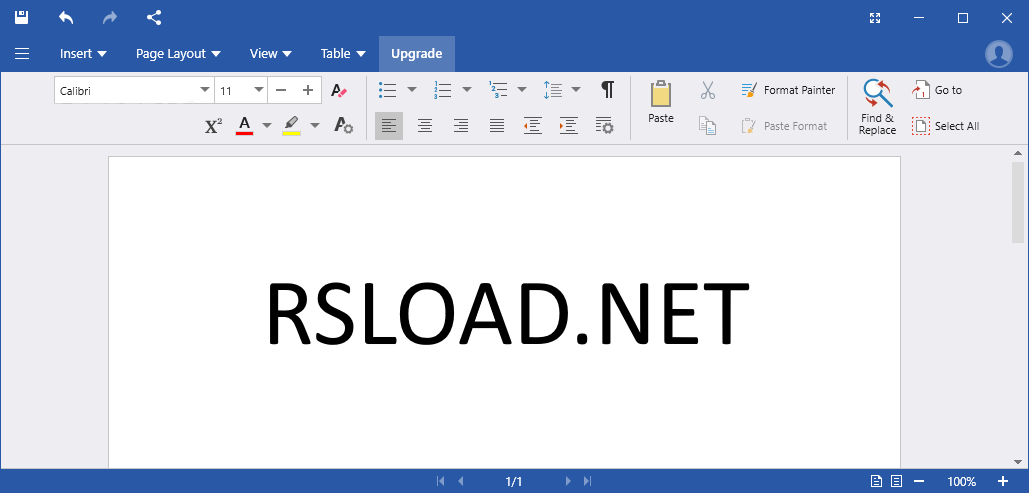Click the Format Painter button
Viewport: 1029px width, 493px height.
pyautogui.click(x=788, y=90)
